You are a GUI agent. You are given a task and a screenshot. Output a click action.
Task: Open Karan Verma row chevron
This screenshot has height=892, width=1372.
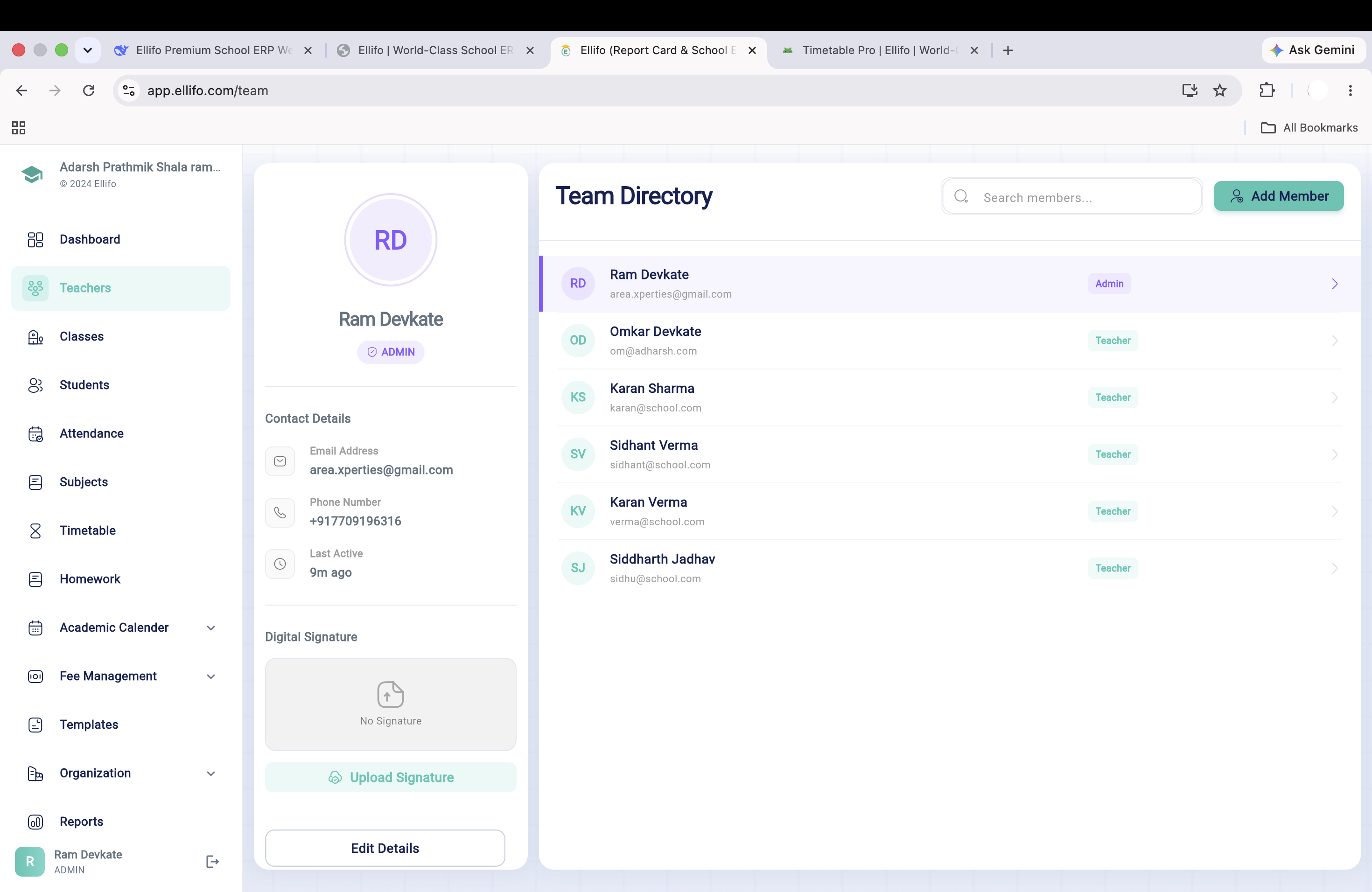(1334, 511)
